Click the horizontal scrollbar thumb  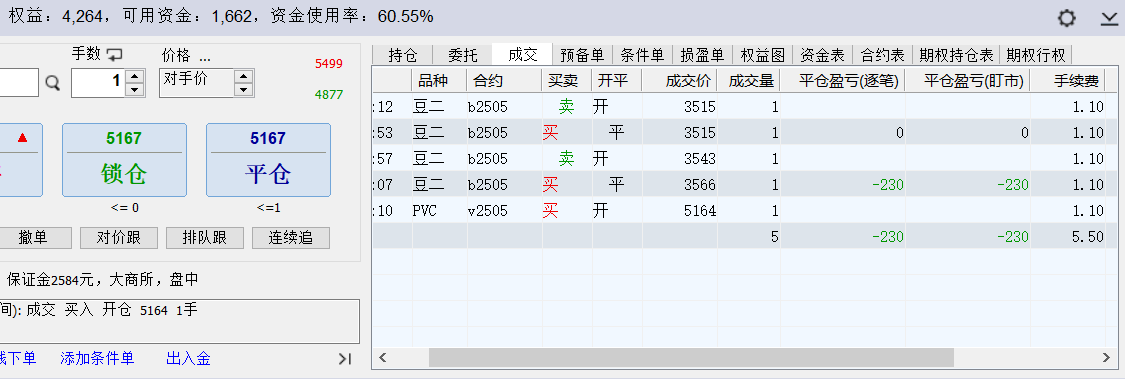click(692, 357)
